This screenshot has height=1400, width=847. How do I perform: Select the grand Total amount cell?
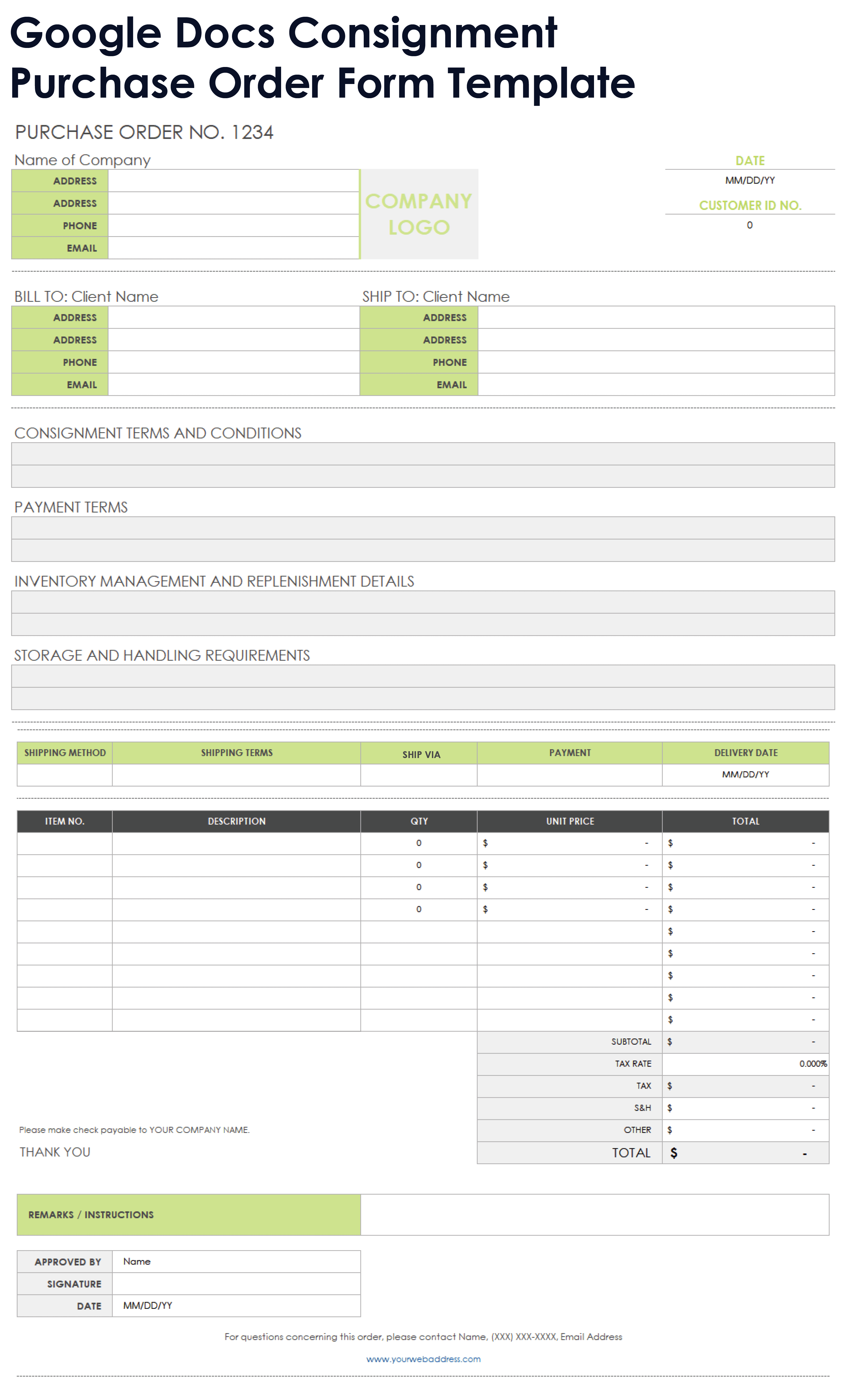point(745,1153)
